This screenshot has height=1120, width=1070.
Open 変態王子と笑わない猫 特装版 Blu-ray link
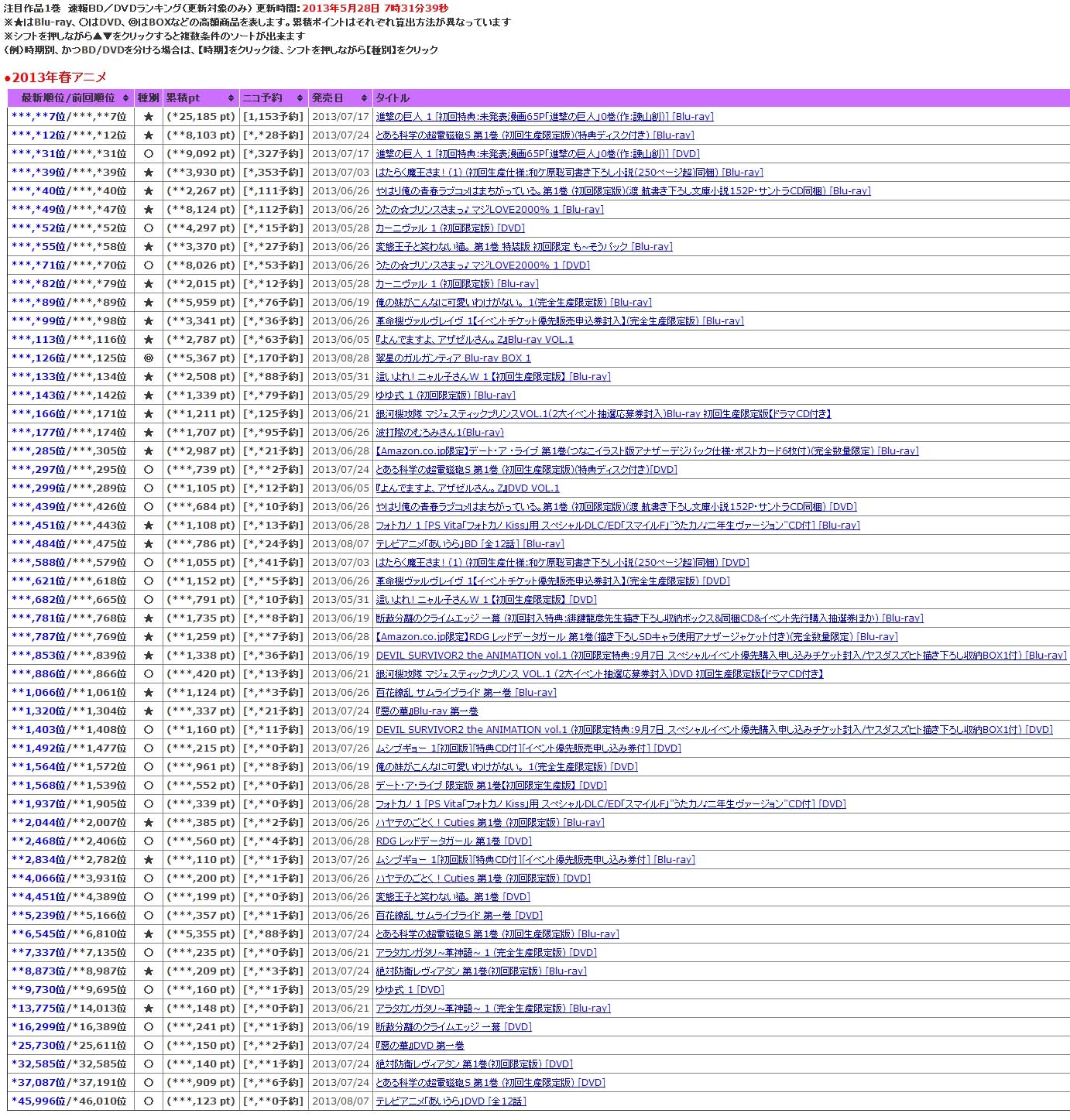[524, 247]
